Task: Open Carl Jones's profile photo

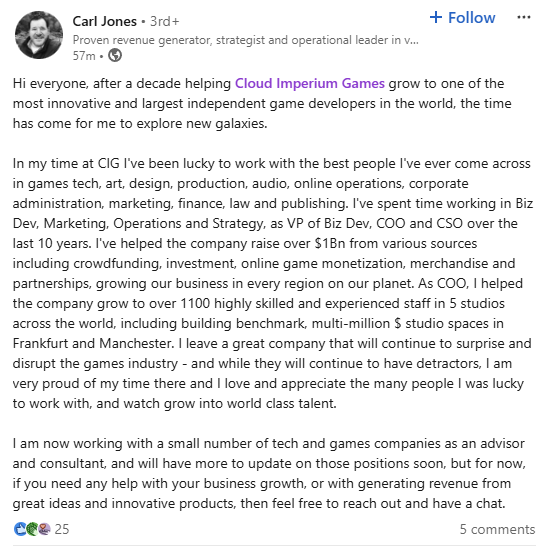Action: (x=39, y=35)
